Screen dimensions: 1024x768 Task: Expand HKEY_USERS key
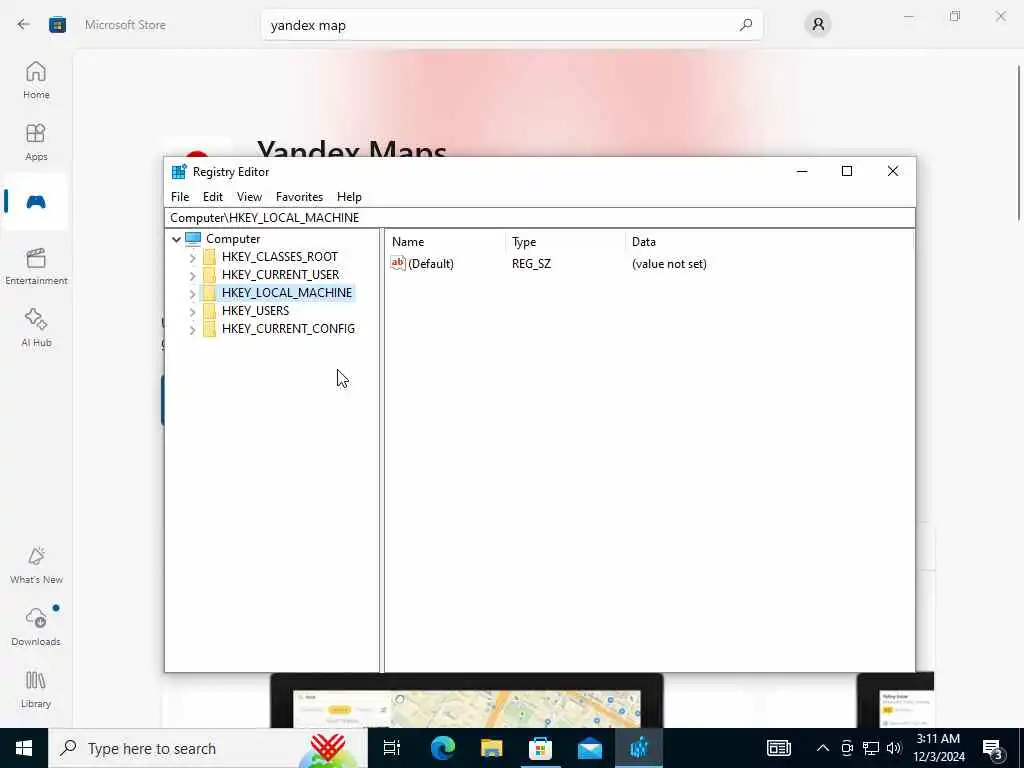[192, 311]
